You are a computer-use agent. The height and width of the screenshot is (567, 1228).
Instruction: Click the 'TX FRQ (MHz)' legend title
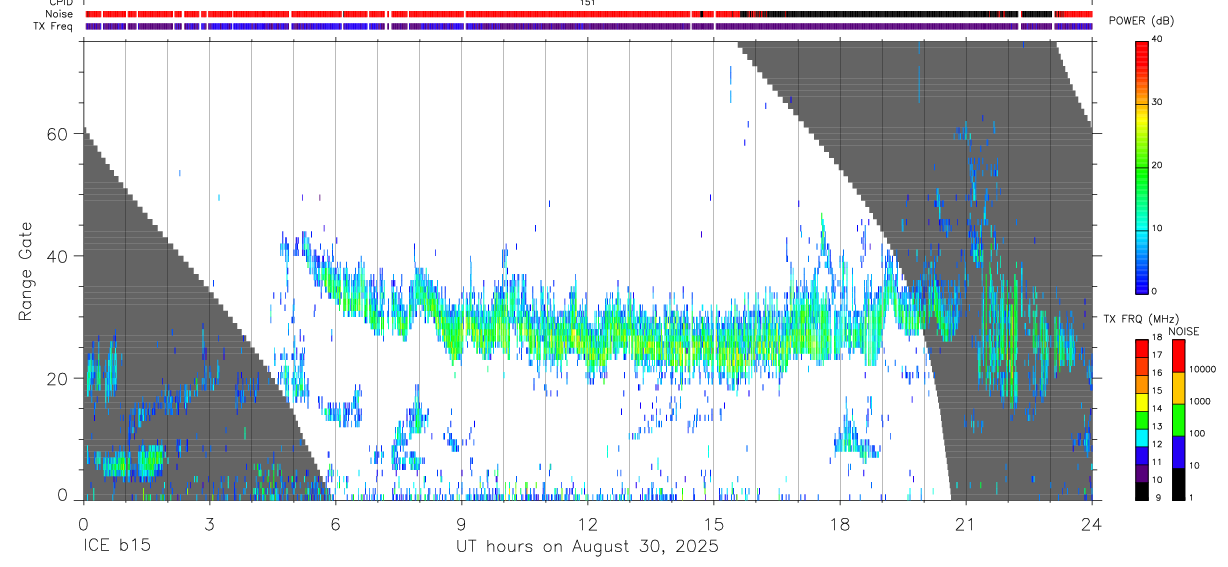coord(1141,318)
